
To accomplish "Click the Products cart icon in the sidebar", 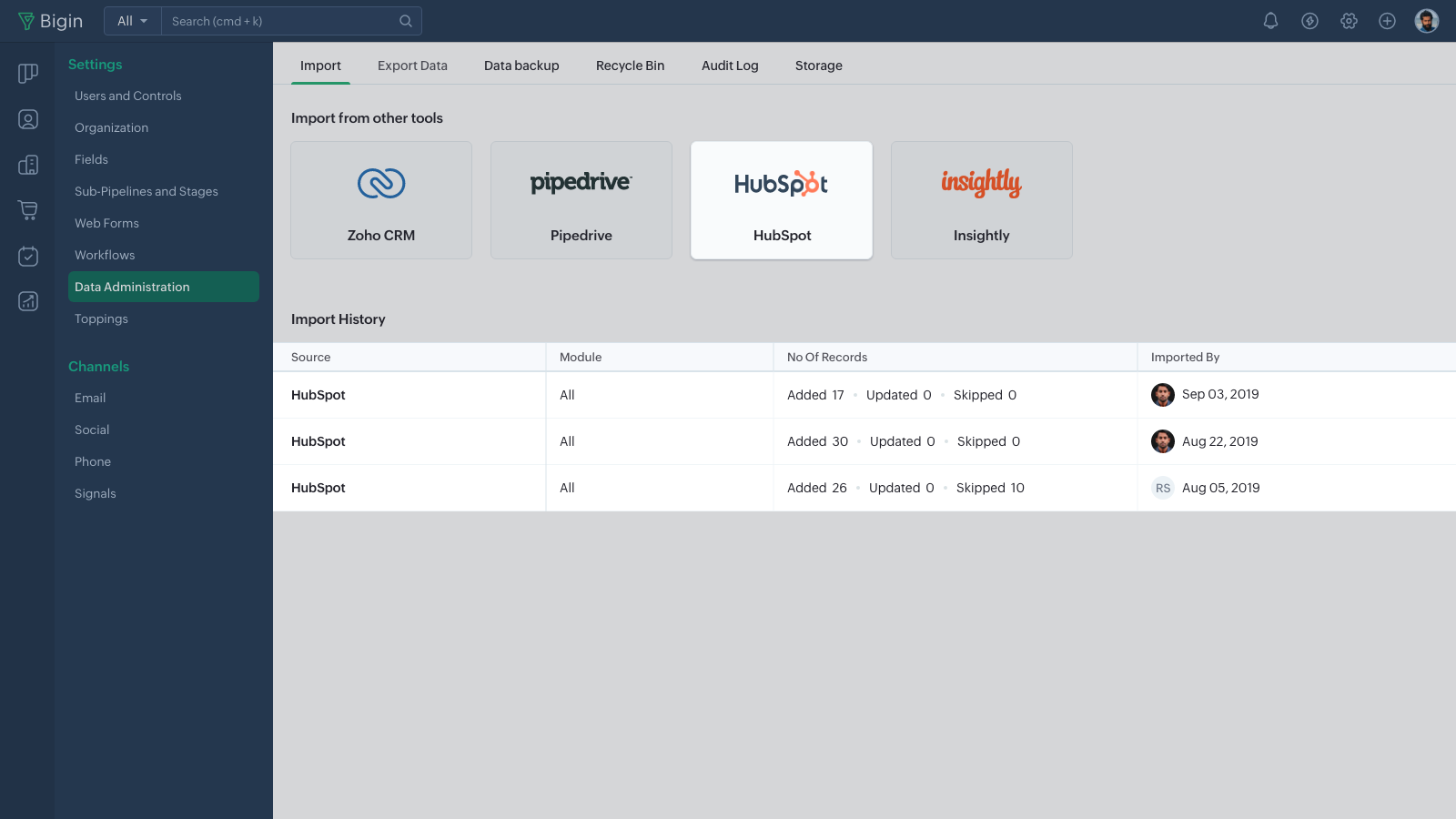I will coord(27,210).
